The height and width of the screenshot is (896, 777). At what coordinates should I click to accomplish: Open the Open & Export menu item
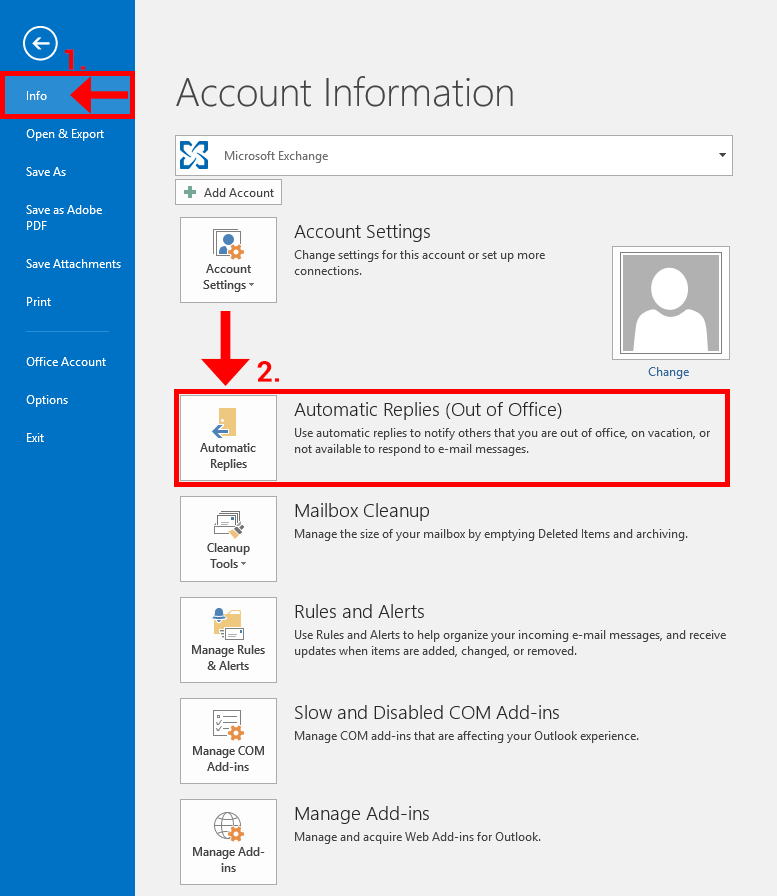click(65, 134)
